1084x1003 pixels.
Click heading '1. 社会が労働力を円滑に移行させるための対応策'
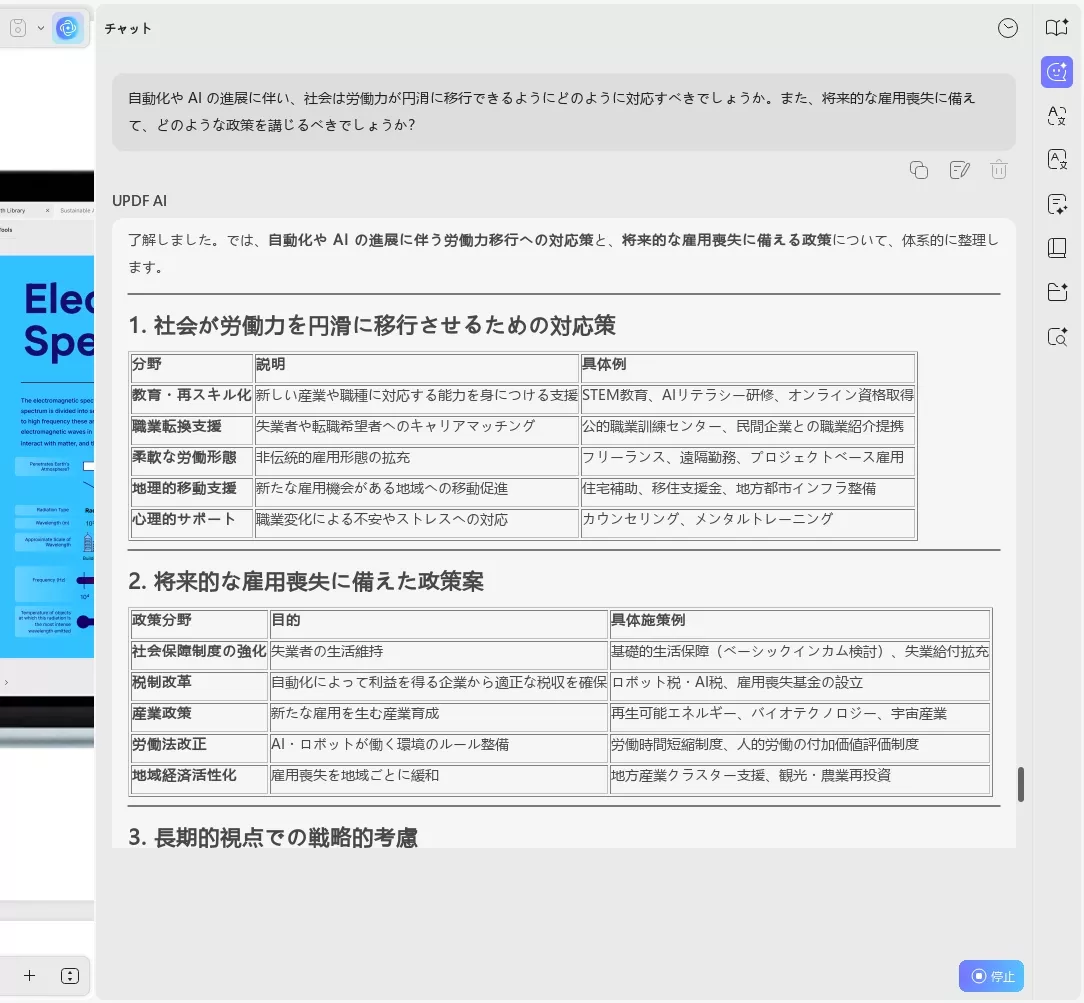372,325
